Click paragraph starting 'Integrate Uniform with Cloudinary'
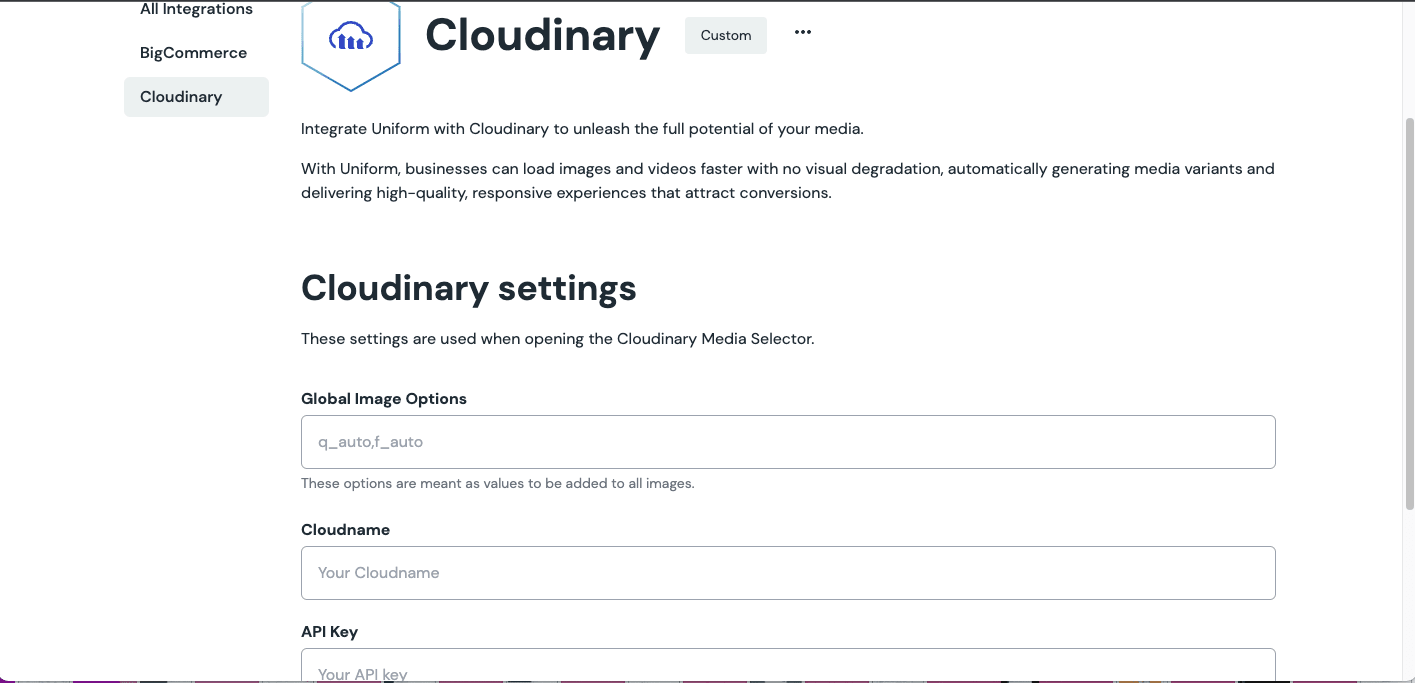The width and height of the screenshot is (1415, 683). (x=582, y=129)
